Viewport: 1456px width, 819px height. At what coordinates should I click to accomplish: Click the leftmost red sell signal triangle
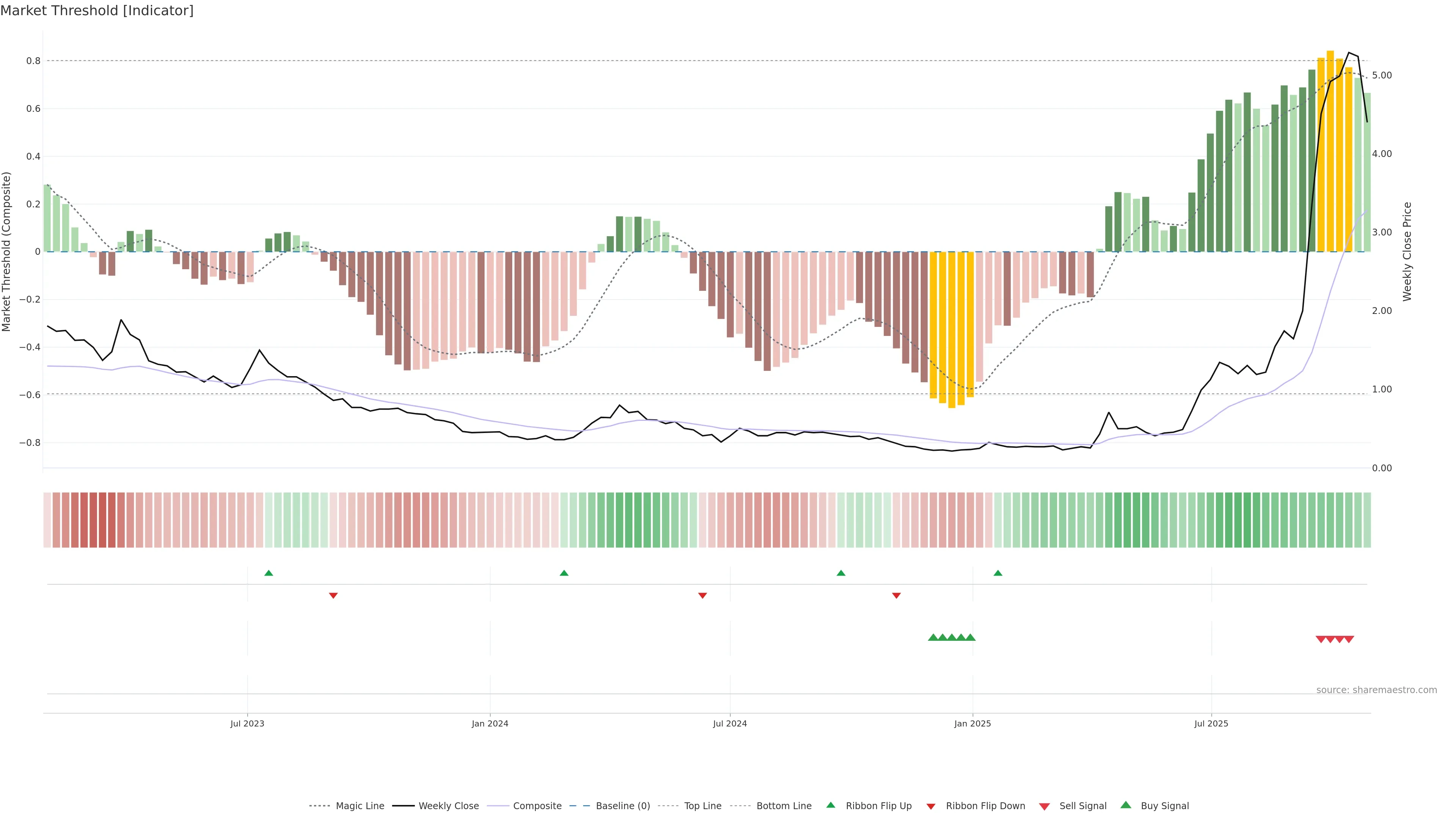(1320, 639)
